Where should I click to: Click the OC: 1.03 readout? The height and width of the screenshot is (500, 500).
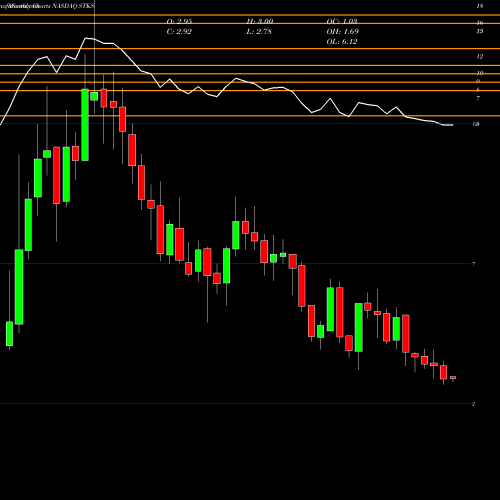point(342,21)
